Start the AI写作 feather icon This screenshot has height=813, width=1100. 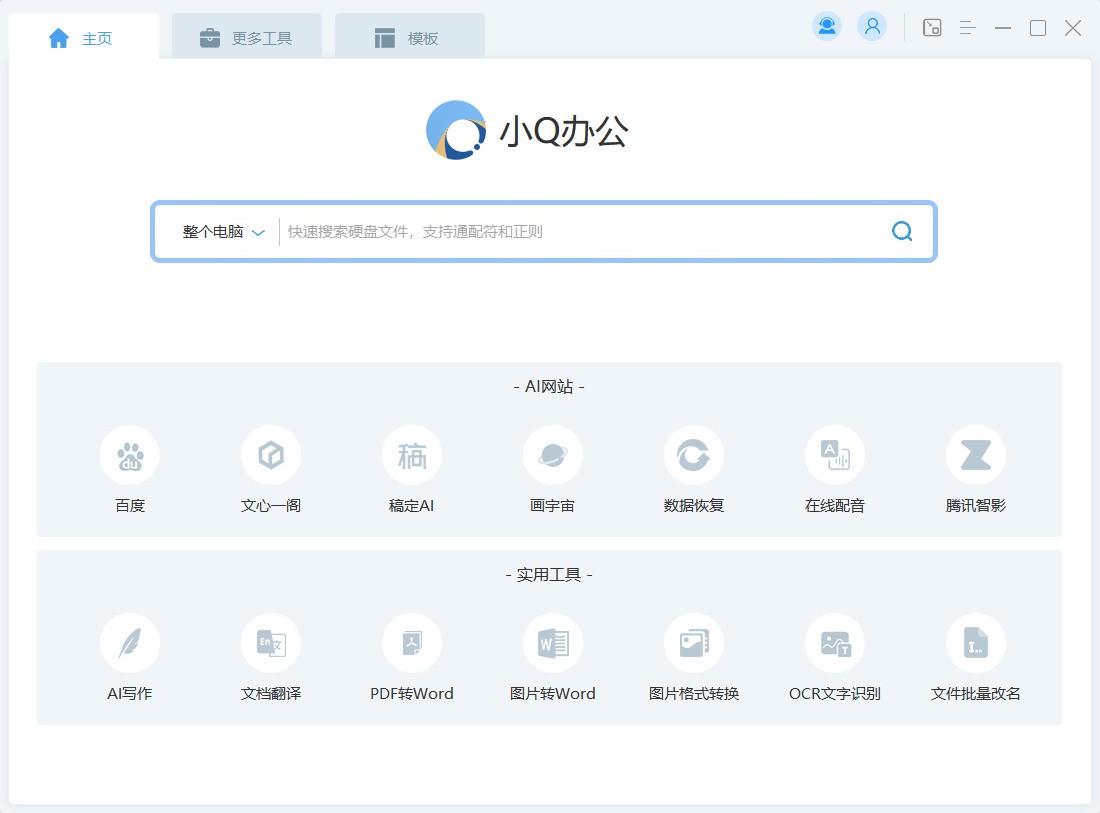point(130,644)
